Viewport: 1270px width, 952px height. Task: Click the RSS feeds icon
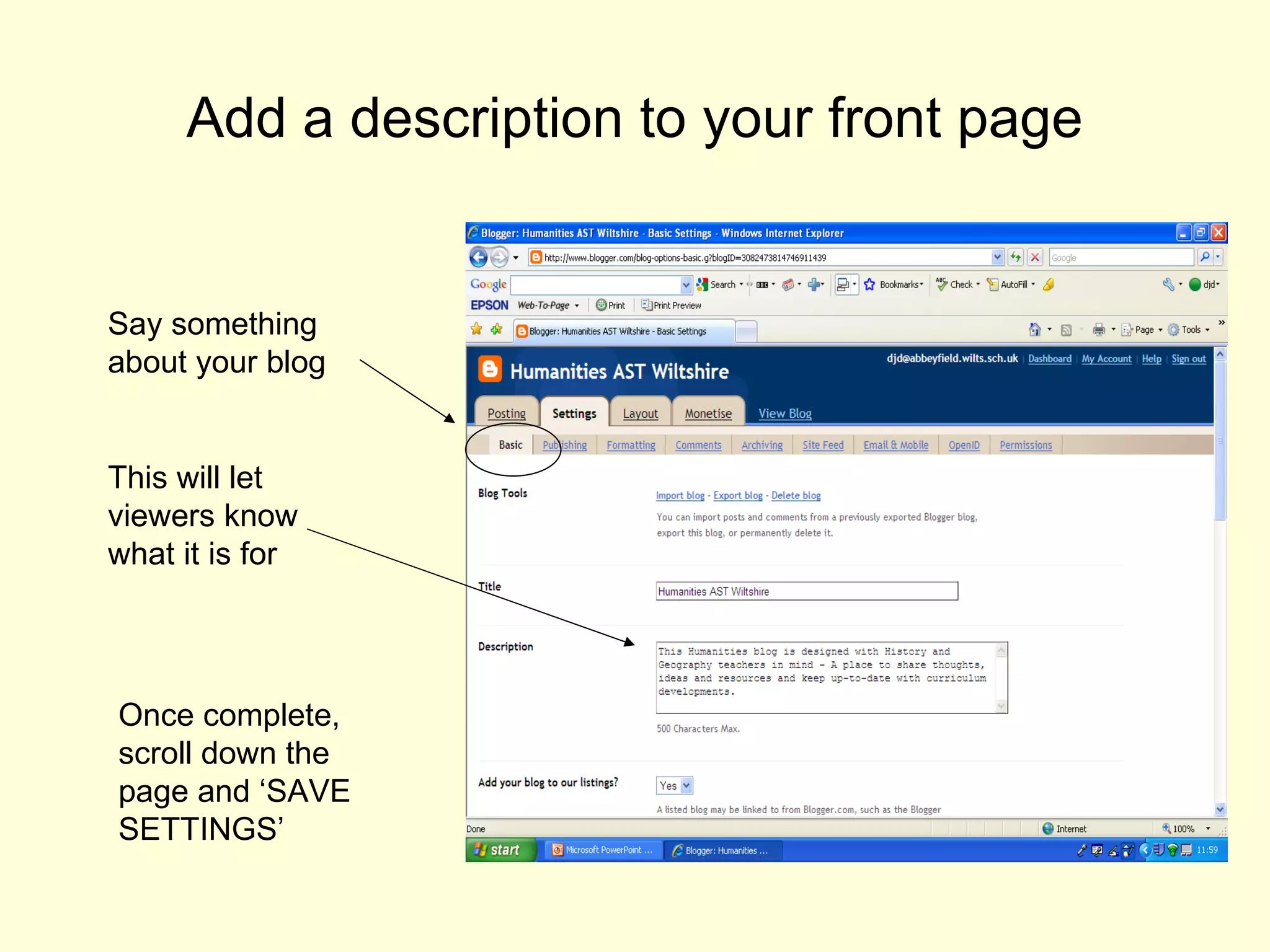(x=1066, y=330)
